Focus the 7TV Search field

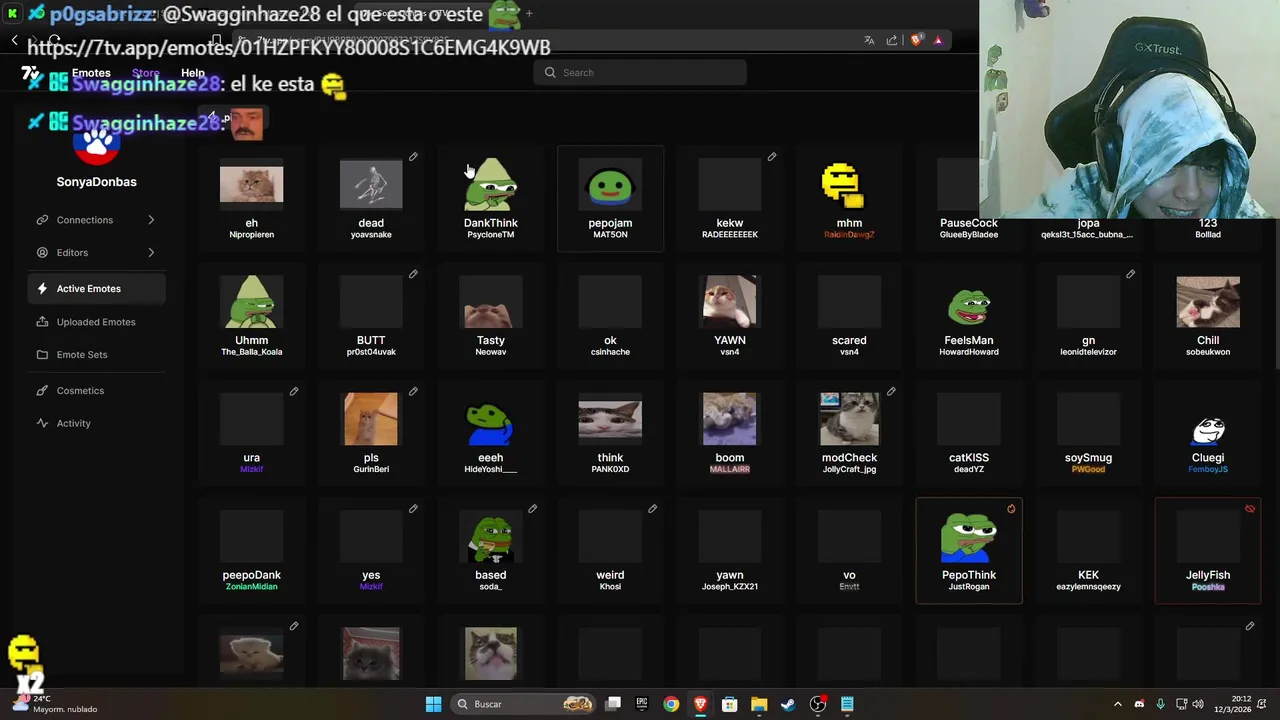[x=640, y=73]
